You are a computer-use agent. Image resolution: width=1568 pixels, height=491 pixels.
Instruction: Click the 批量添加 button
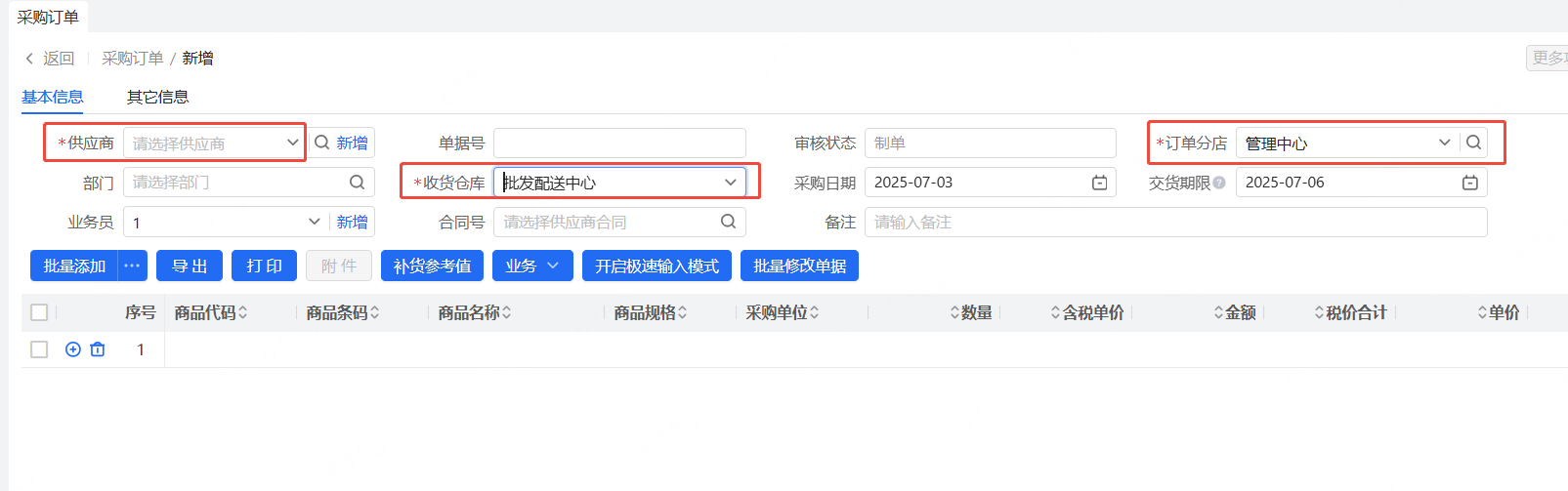pyautogui.click(x=74, y=266)
